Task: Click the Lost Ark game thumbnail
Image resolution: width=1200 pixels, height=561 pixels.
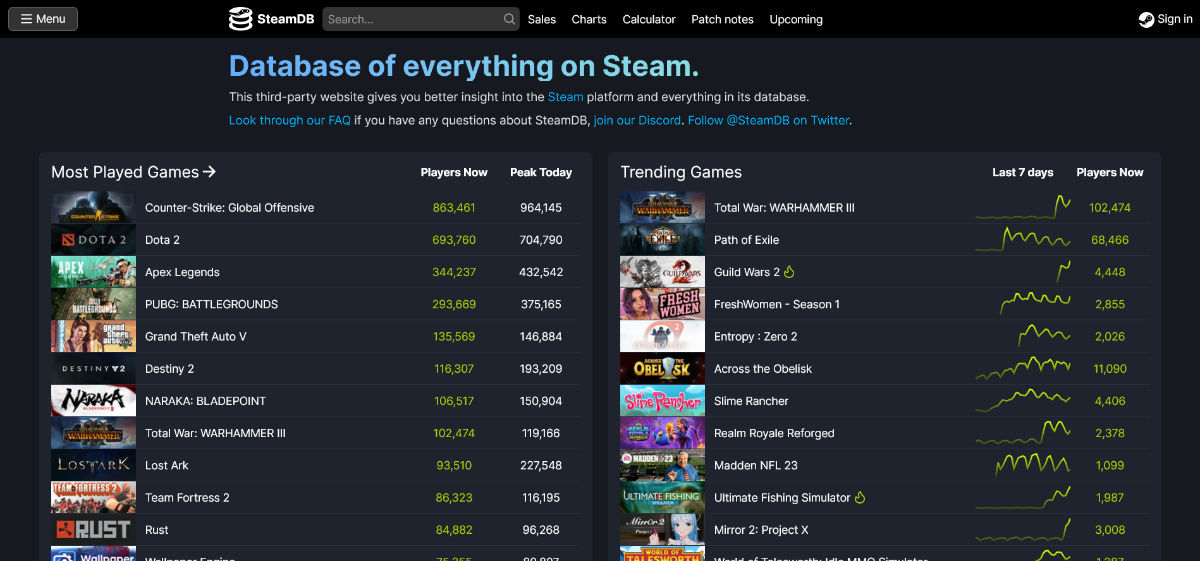Action: 93,465
